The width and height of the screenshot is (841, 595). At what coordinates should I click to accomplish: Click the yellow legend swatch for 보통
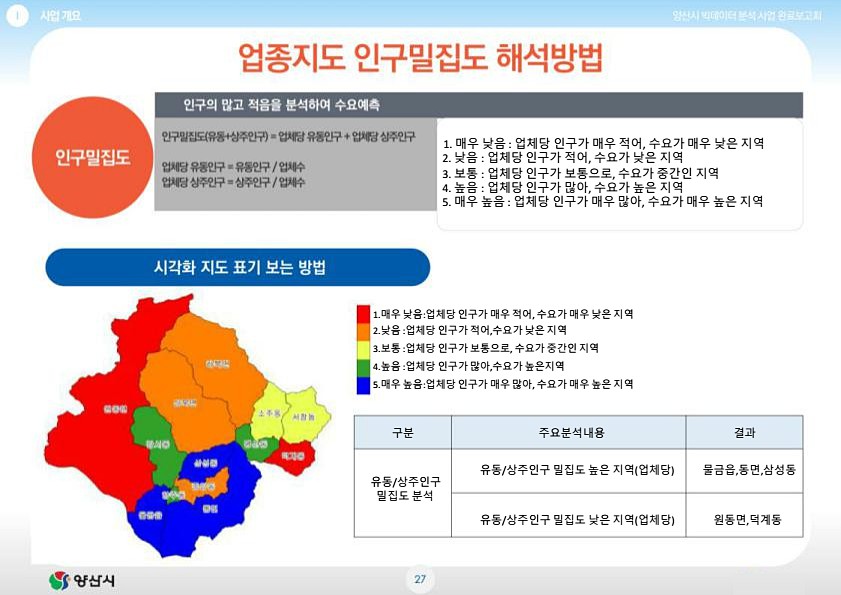[363, 350]
